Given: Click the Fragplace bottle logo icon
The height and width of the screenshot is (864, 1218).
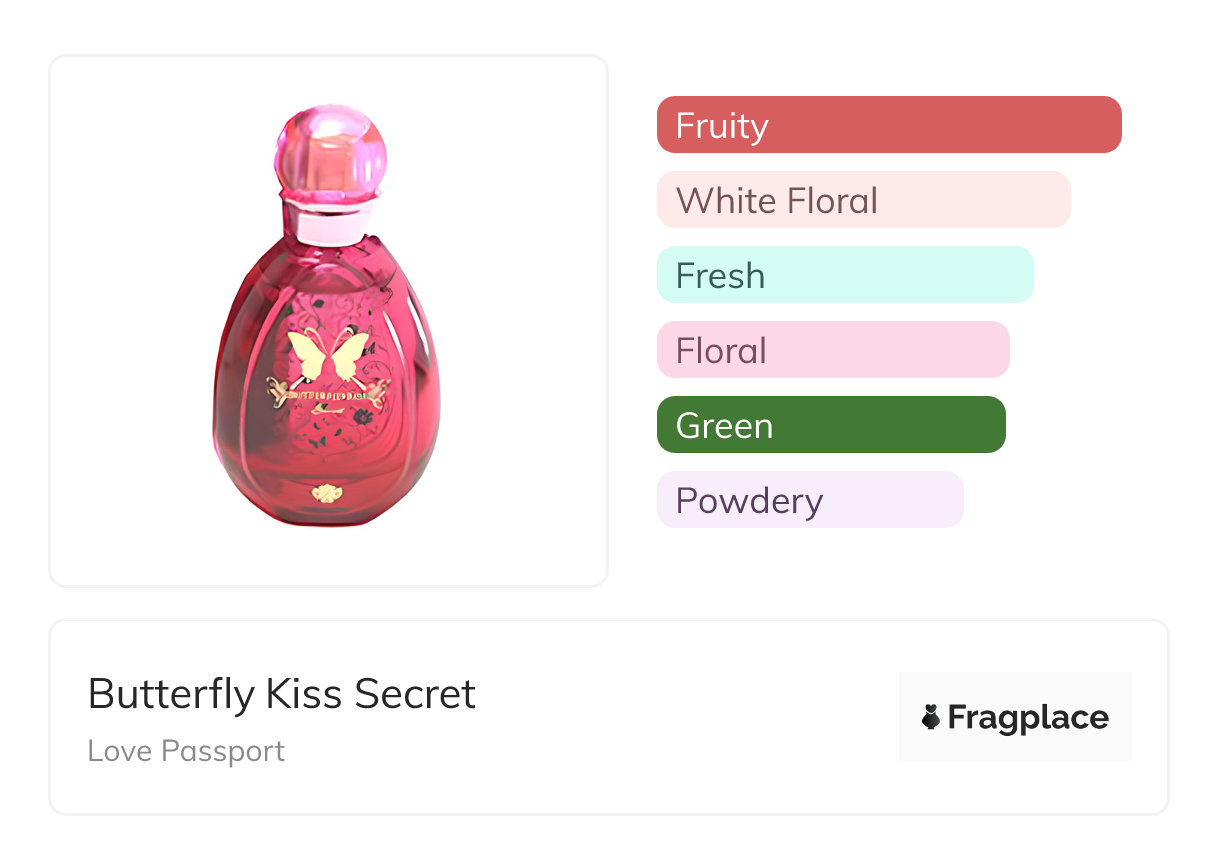Looking at the screenshot, I should pos(931,717).
